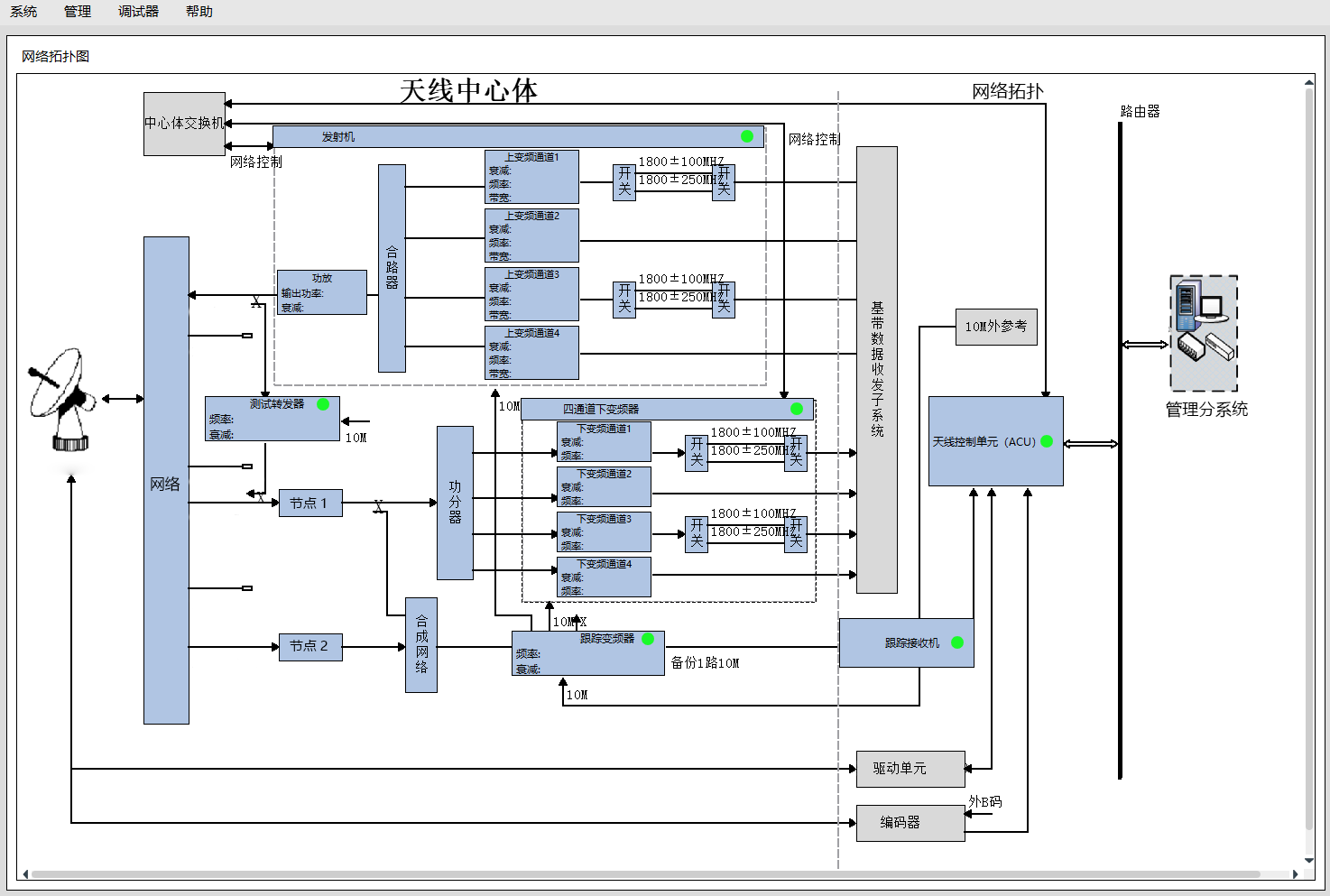The height and width of the screenshot is (896, 1330).
Task: Click the 节点 2 block
Action: [x=310, y=646]
